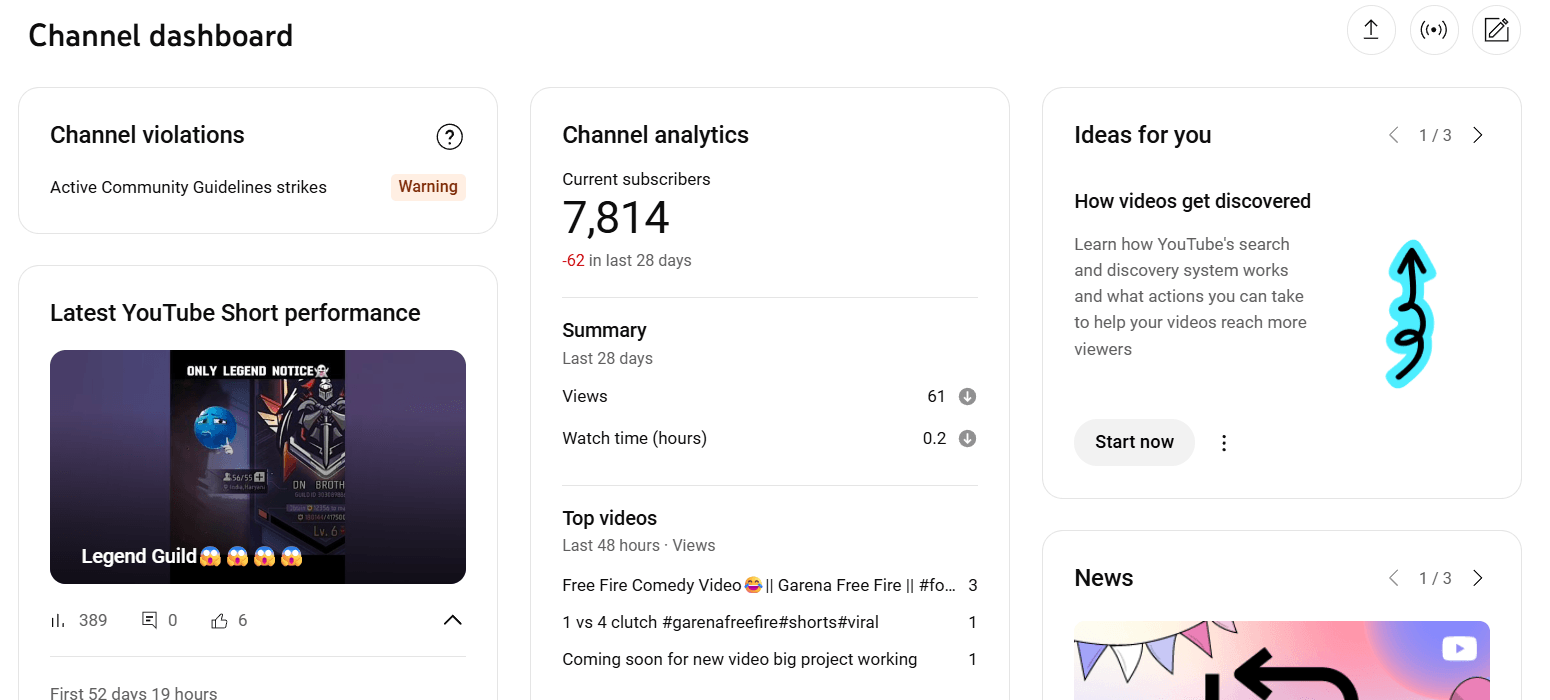Click the Channel violations heading

(x=147, y=136)
